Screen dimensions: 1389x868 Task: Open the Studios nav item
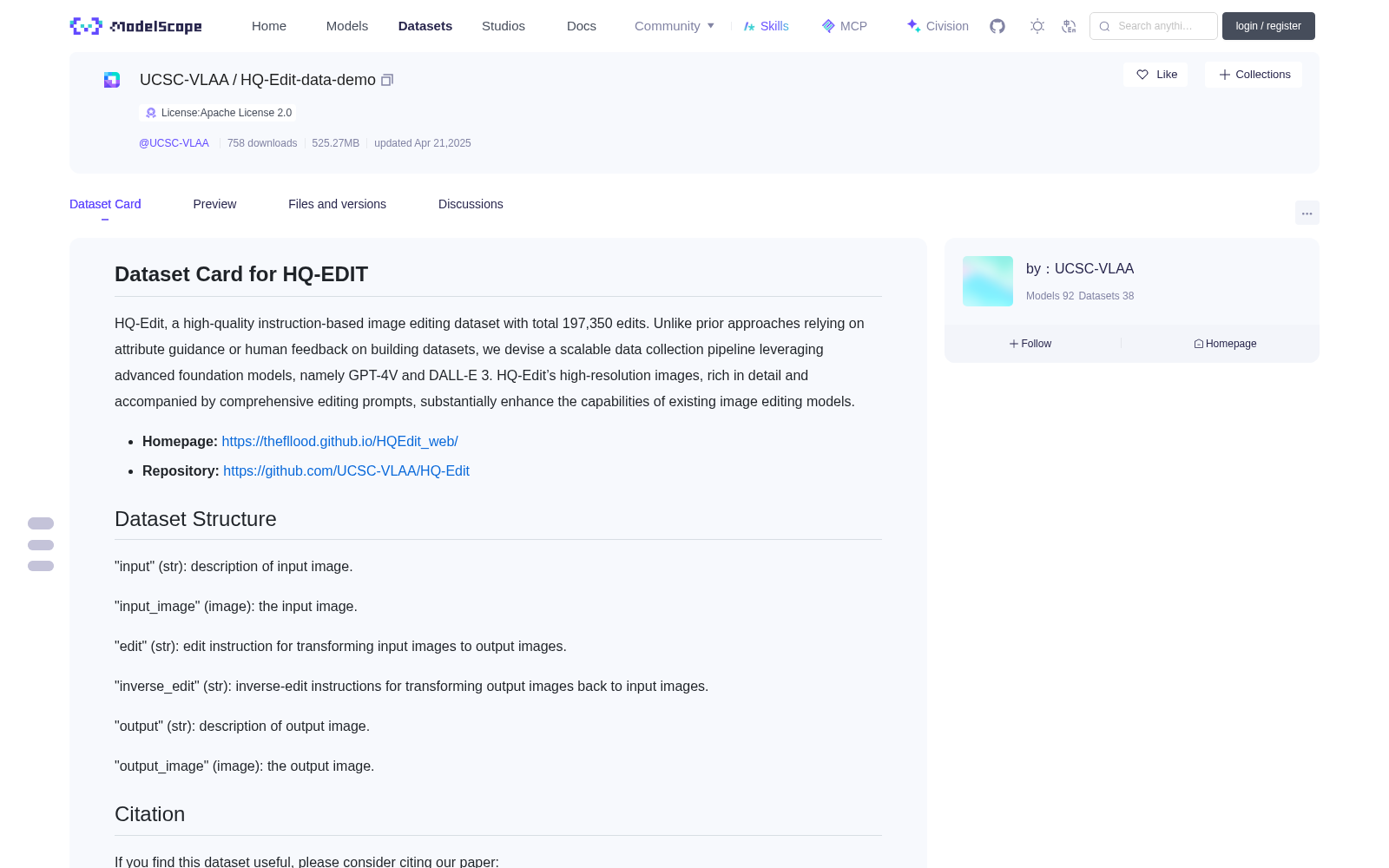pyautogui.click(x=504, y=26)
